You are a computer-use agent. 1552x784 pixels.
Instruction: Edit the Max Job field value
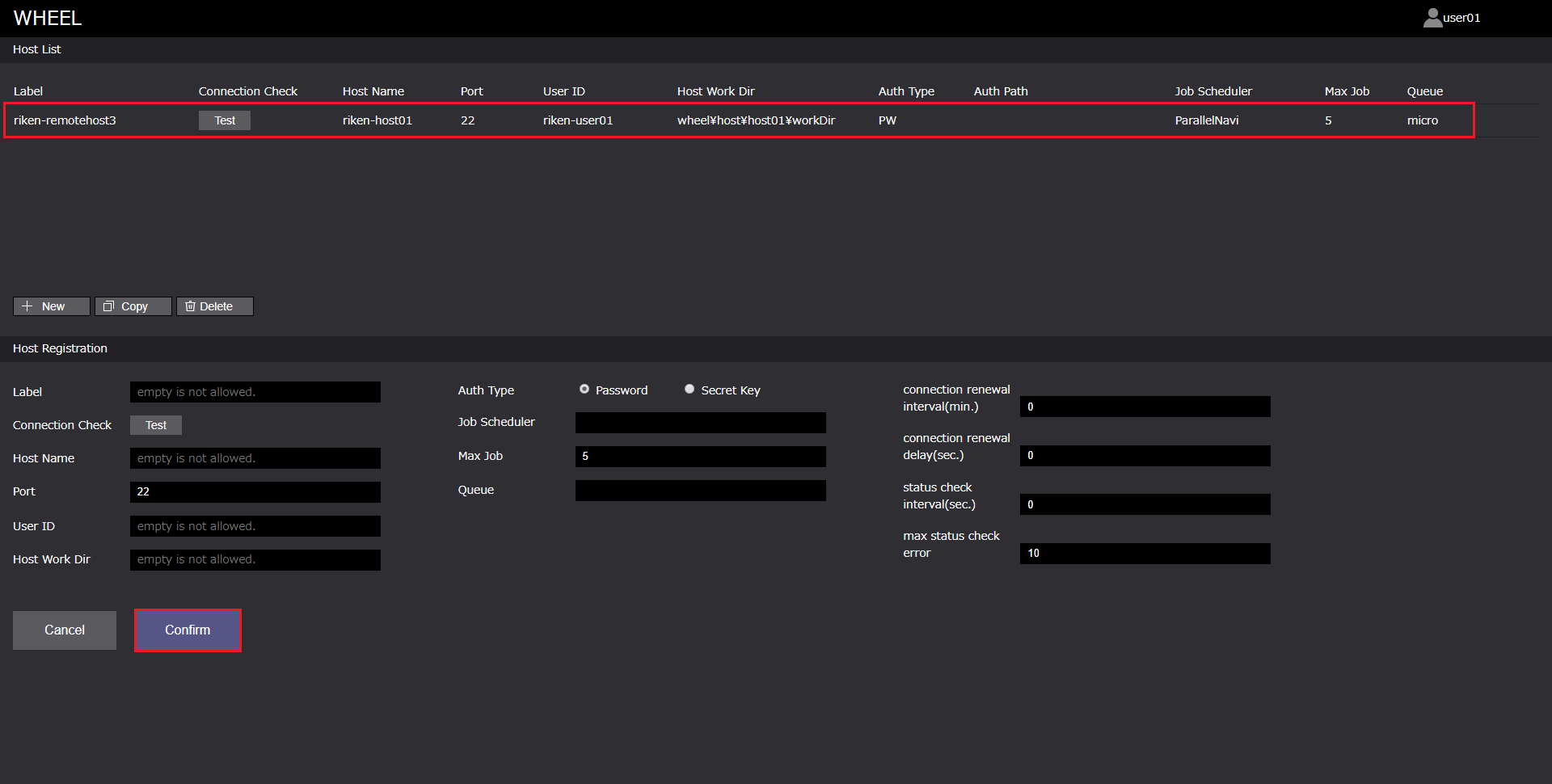pyautogui.click(x=700, y=457)
